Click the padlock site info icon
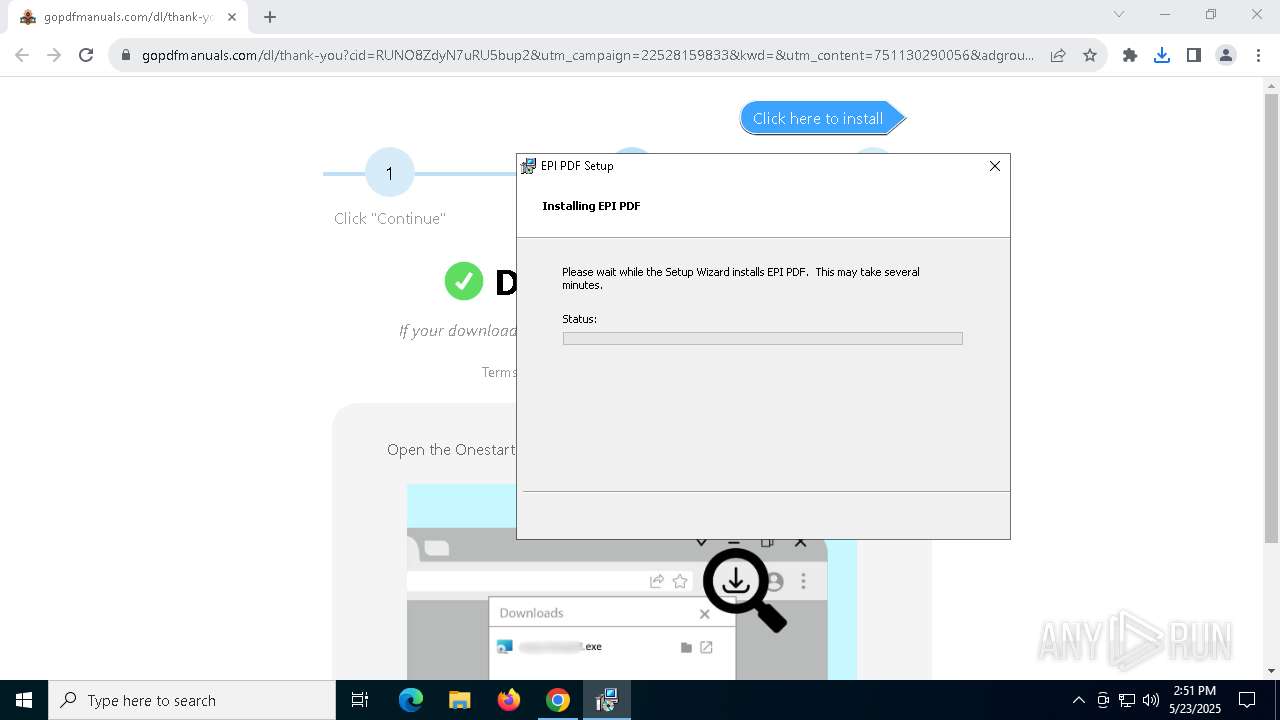Viewport: 1280px width, 720px height. (x=126, y=56)
